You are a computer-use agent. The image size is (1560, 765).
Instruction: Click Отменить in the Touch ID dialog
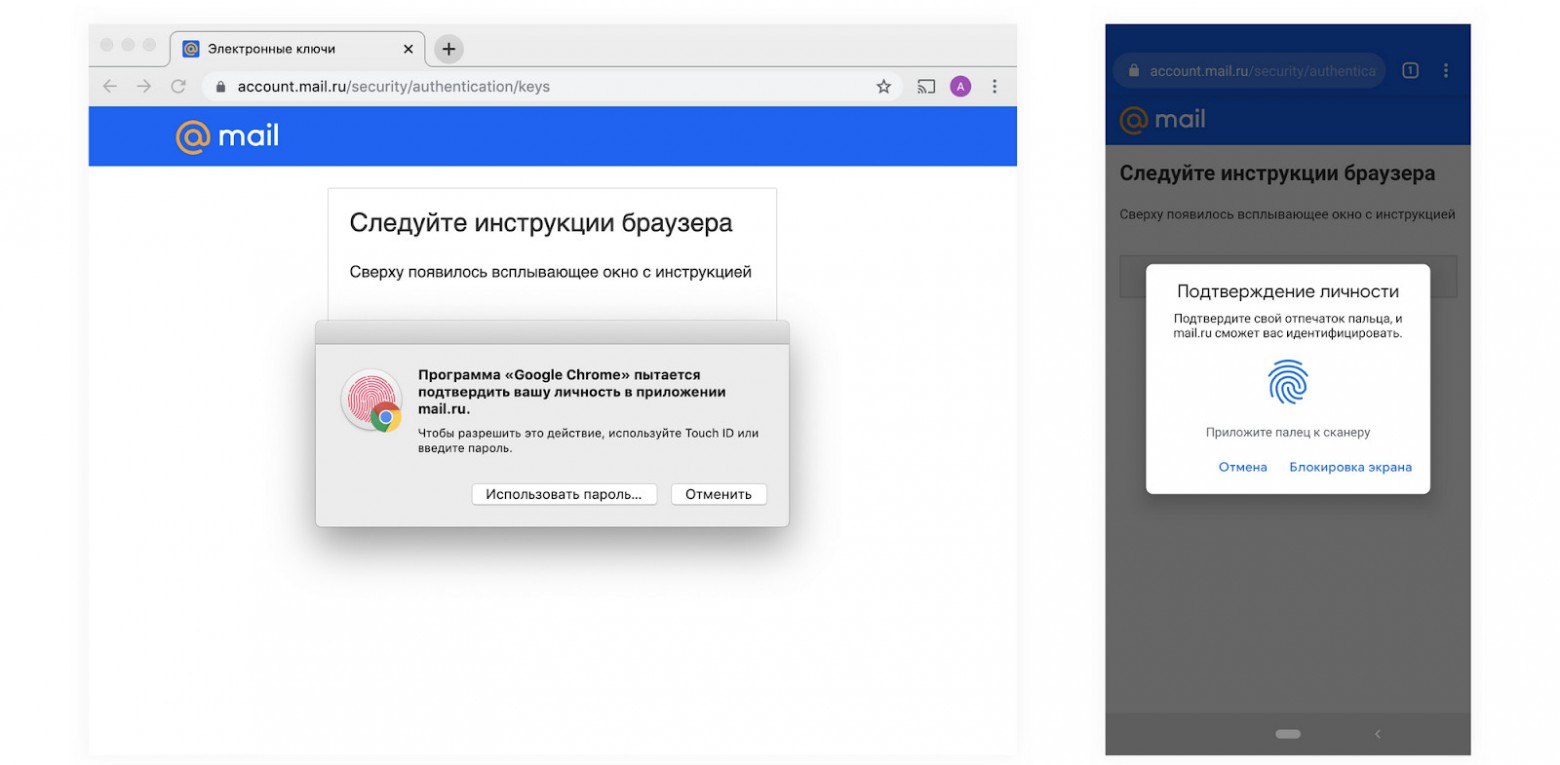718,494
